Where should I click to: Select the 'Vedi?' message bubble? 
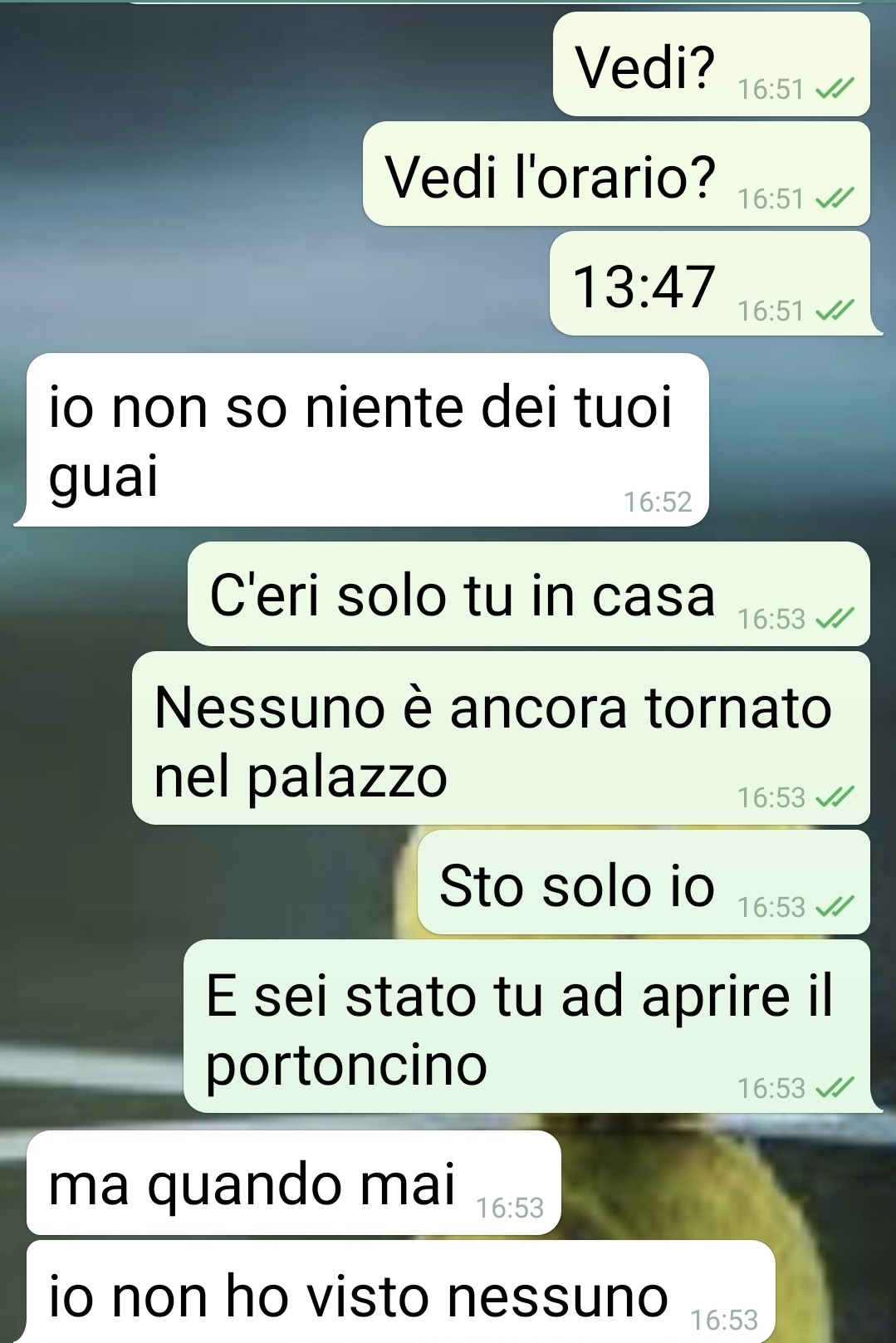pyautogui.click(x=712, y=64)
